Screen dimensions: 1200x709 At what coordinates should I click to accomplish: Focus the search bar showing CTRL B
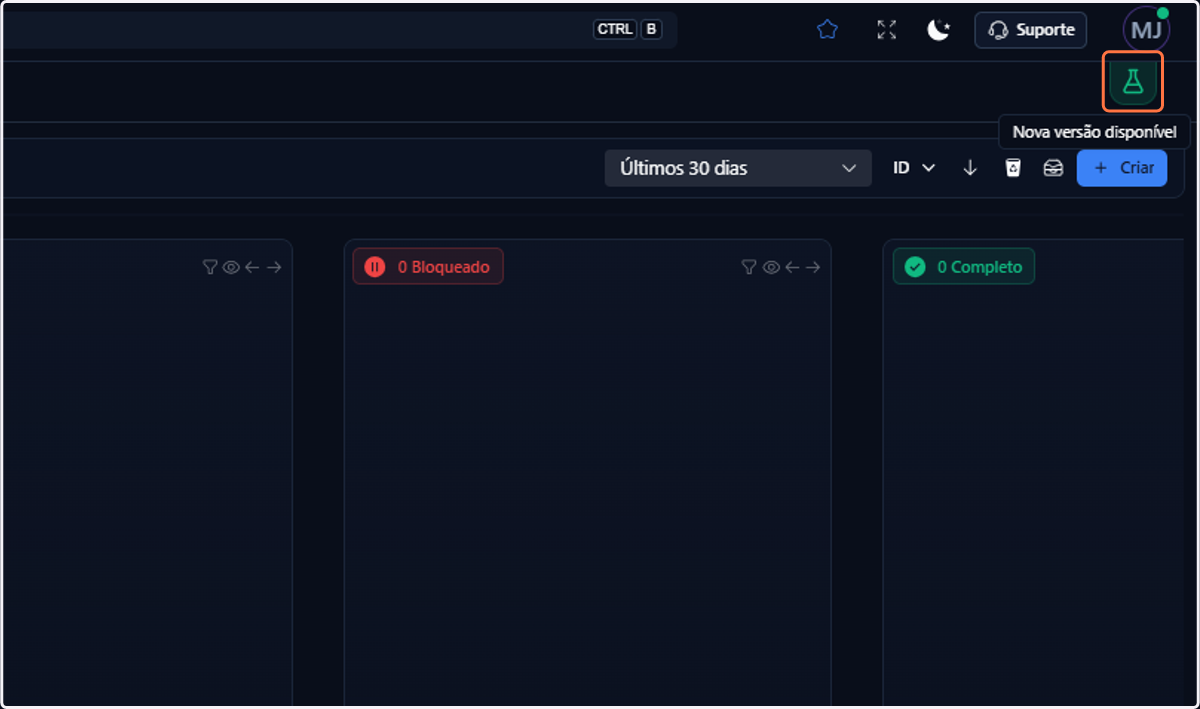[338, 30]
